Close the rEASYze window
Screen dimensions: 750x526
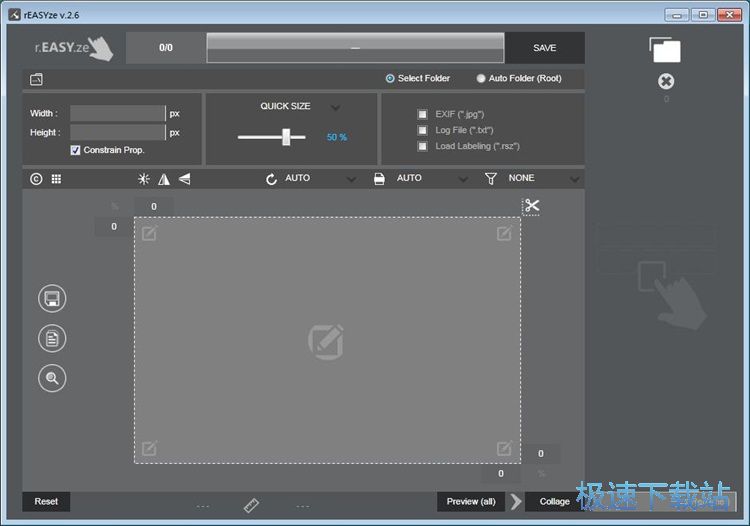tap(729, 15)
